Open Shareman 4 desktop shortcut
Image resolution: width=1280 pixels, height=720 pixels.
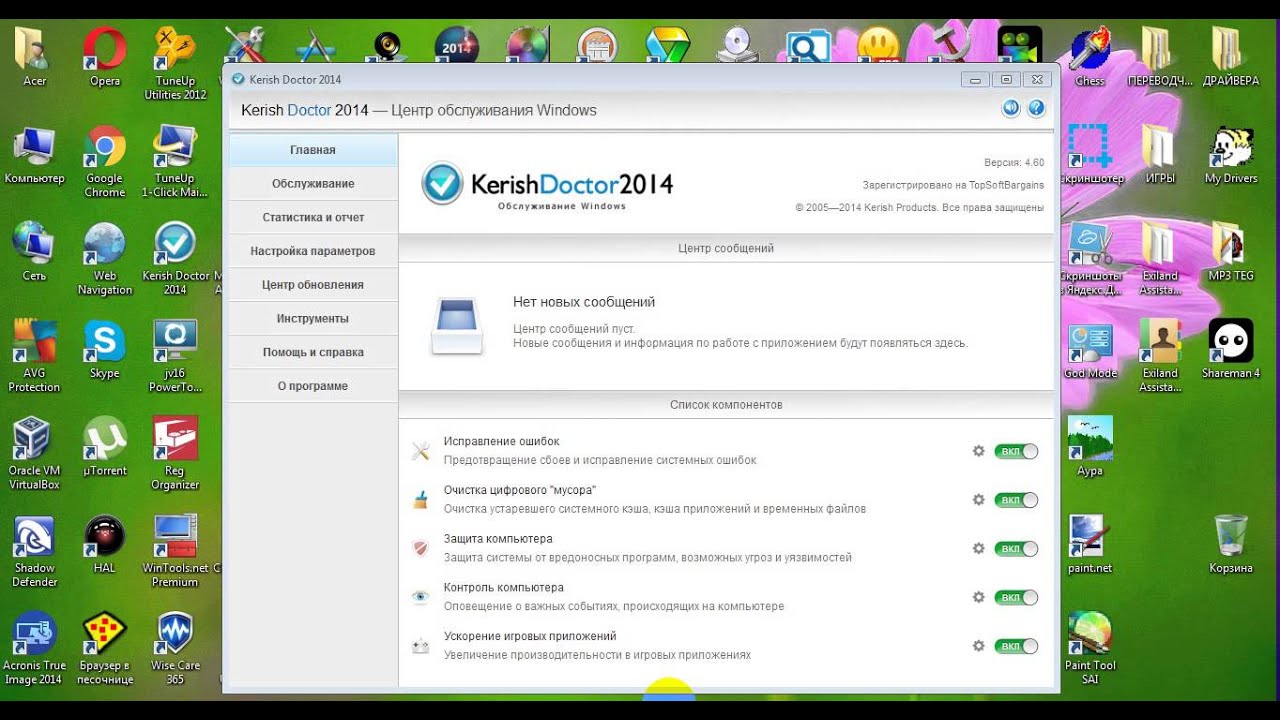pyautogui.click(x=1230, y=350)
